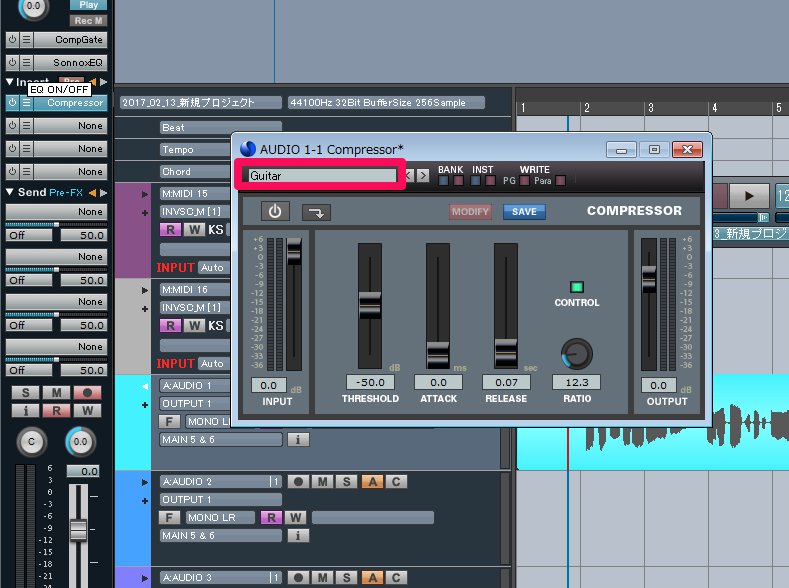Click the i info button on A:AUDIO 2
This screenshot has height=588, width=789.
(x=298, y=536)
